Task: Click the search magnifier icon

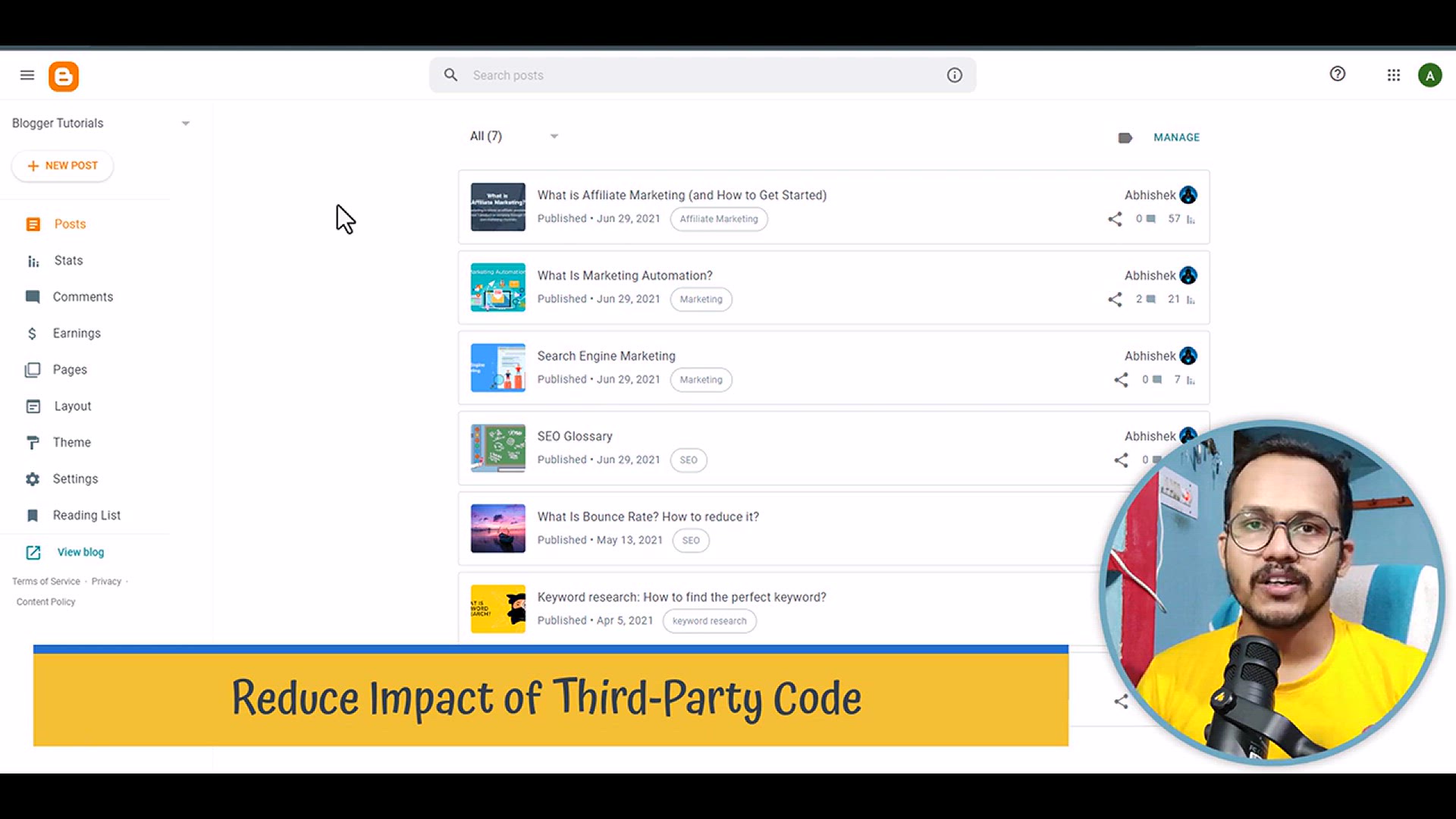Action: 450,75
